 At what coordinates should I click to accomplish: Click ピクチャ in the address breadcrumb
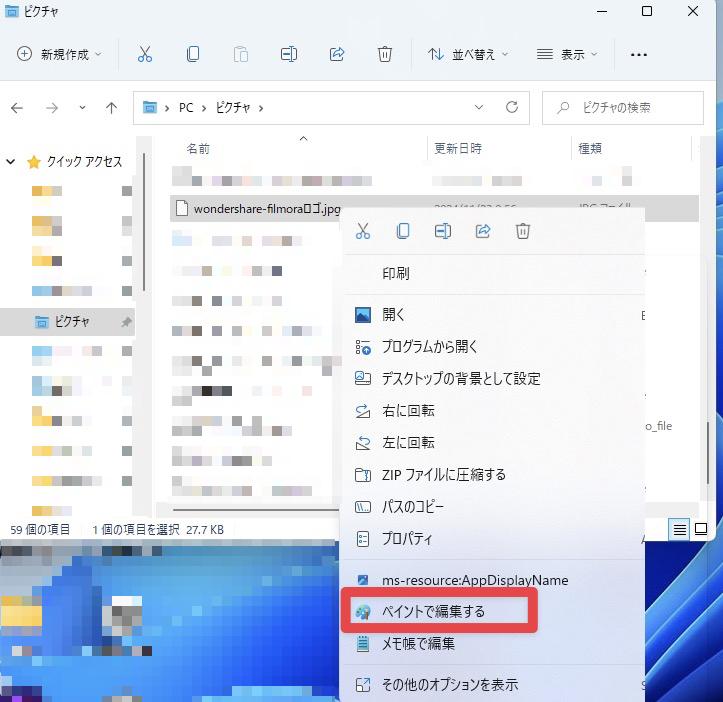click(233, 108)
